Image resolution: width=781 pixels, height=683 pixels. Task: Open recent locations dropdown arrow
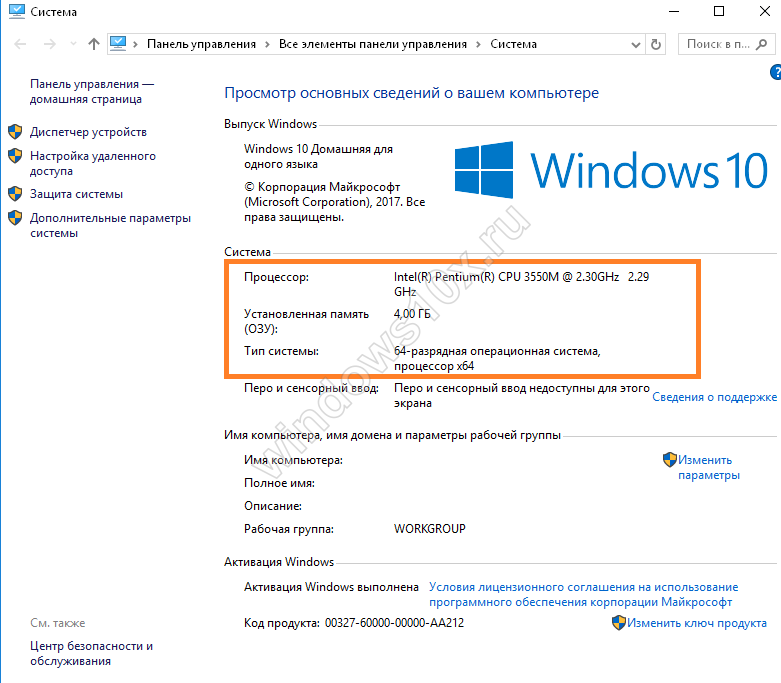pos(73,44)
